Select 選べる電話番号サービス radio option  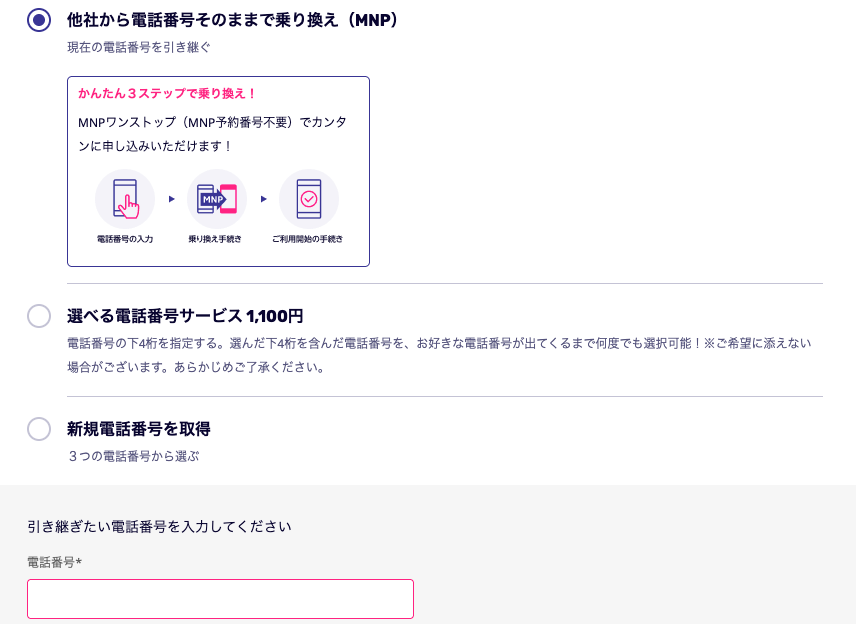click(39, 316)
